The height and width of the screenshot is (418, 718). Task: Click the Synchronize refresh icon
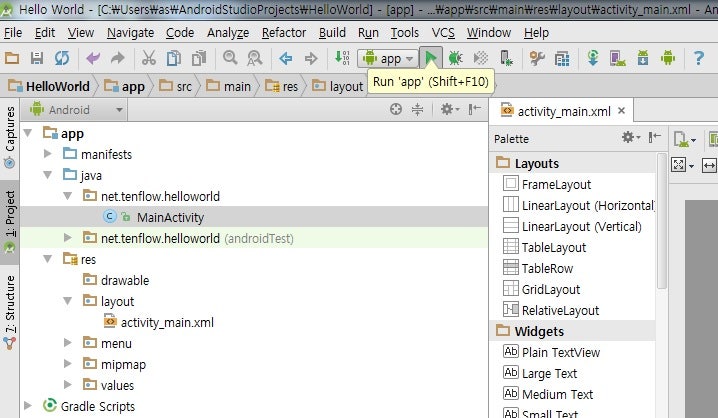[x=62, y=58]
